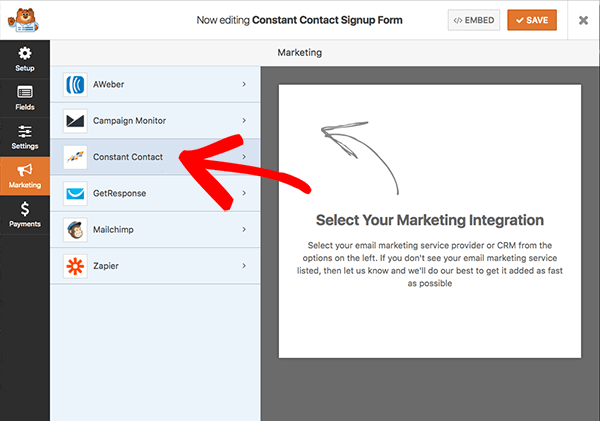Expand the GetResponse chevron arrow
Image resolution: width=600 pixels, height=421 pixels.
coord(244,193)
